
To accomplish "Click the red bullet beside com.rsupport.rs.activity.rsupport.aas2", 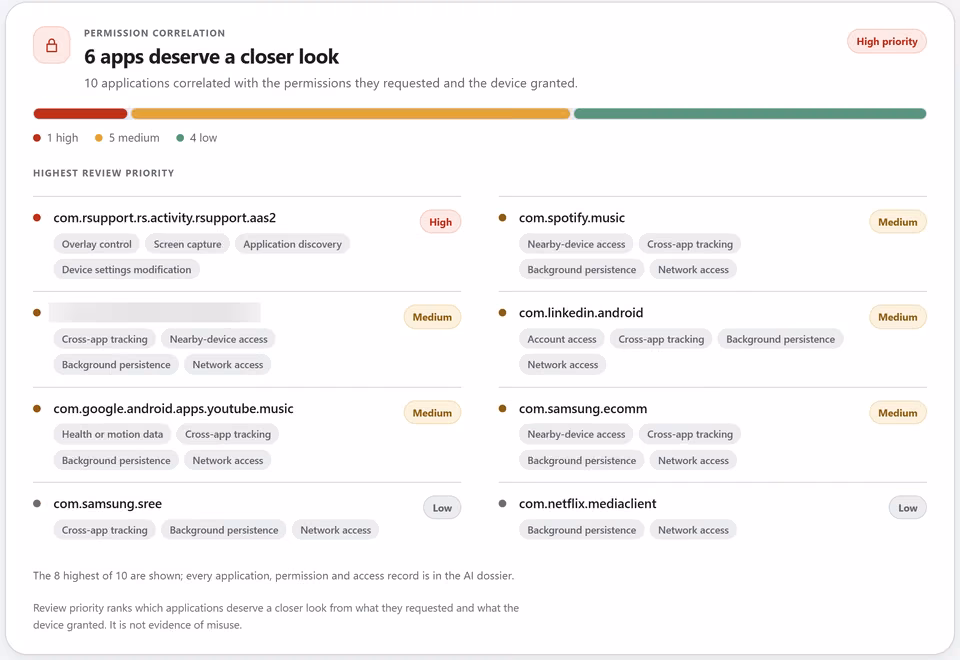I will pyautogui.click(x=37, y=217).
